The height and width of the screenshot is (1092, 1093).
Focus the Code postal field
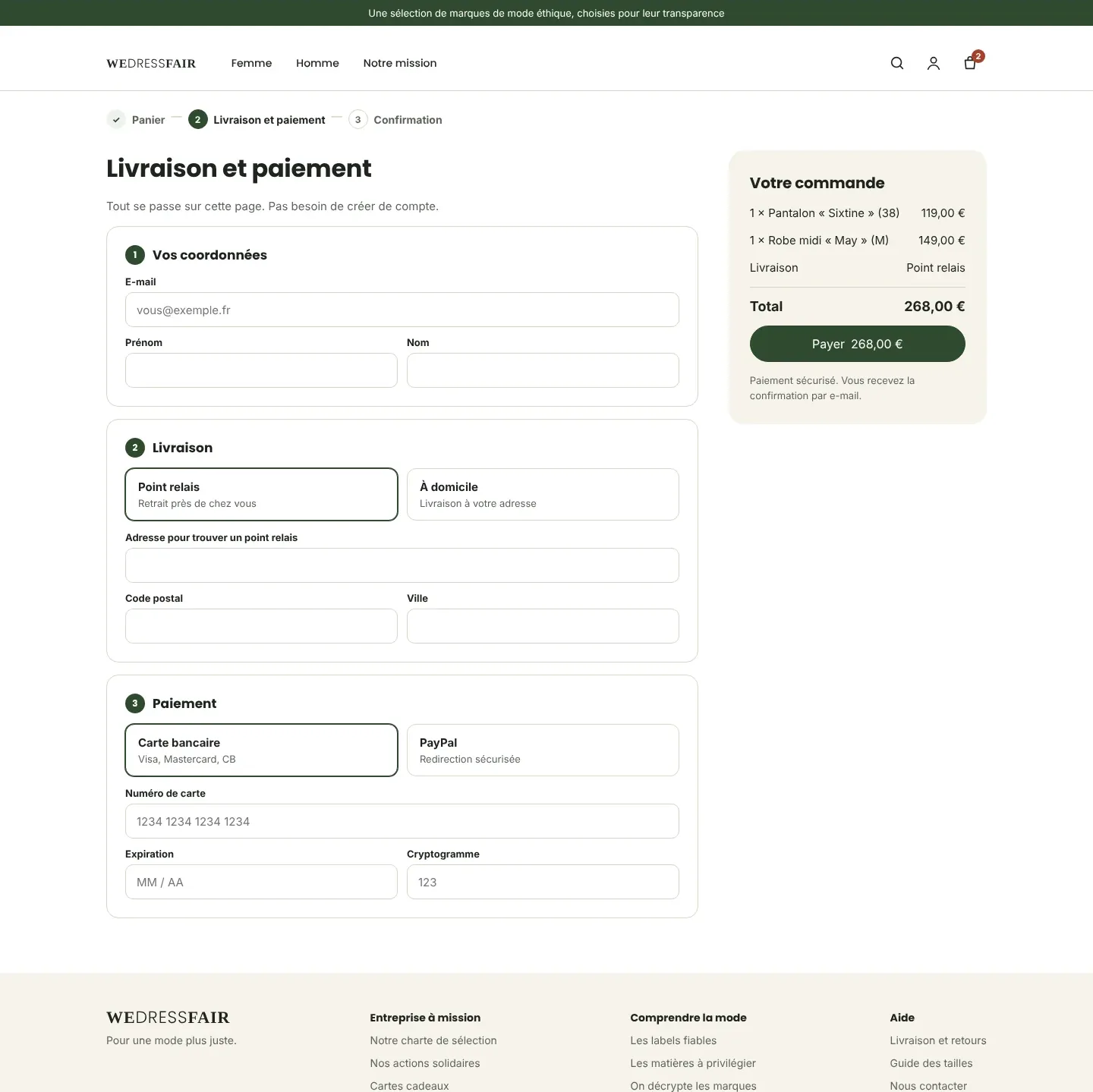pos(261,626)
